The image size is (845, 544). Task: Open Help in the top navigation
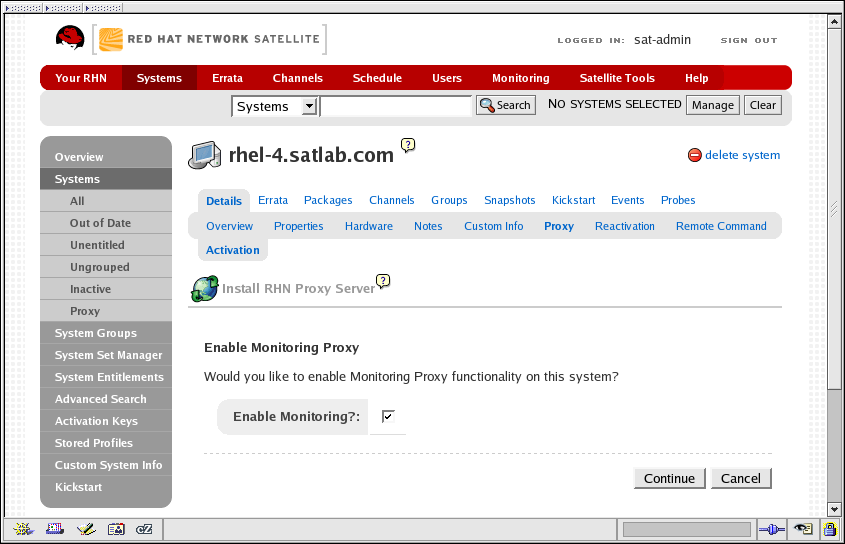(696, 78)
